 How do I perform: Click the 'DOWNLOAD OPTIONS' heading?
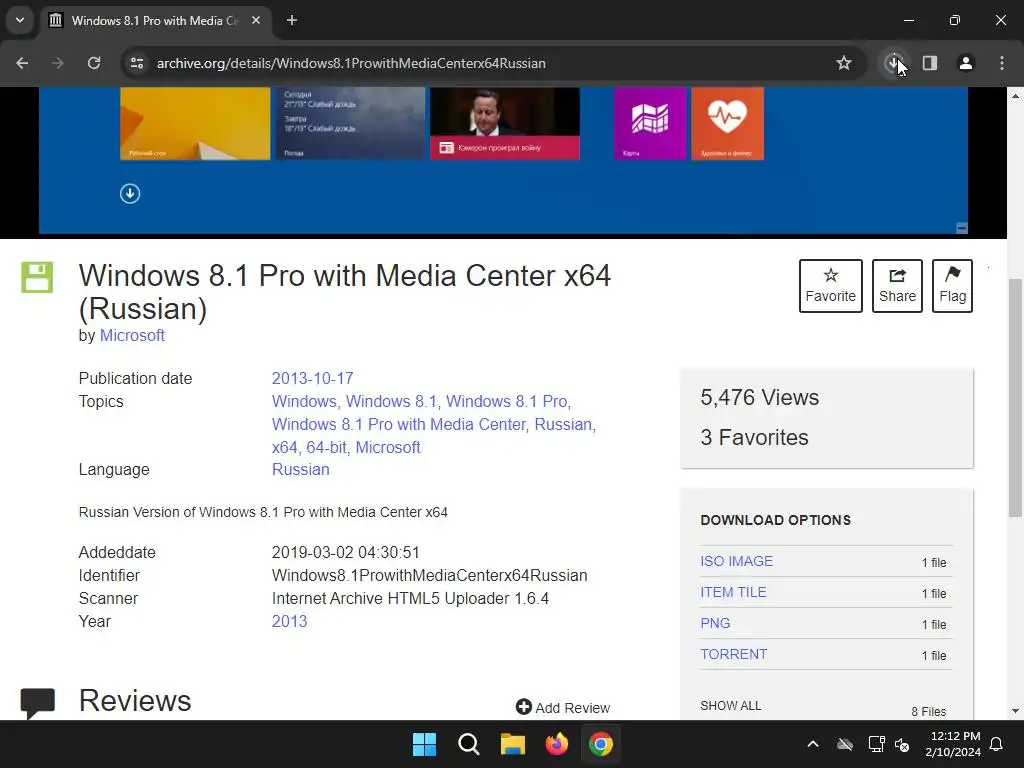pos(776,520)
